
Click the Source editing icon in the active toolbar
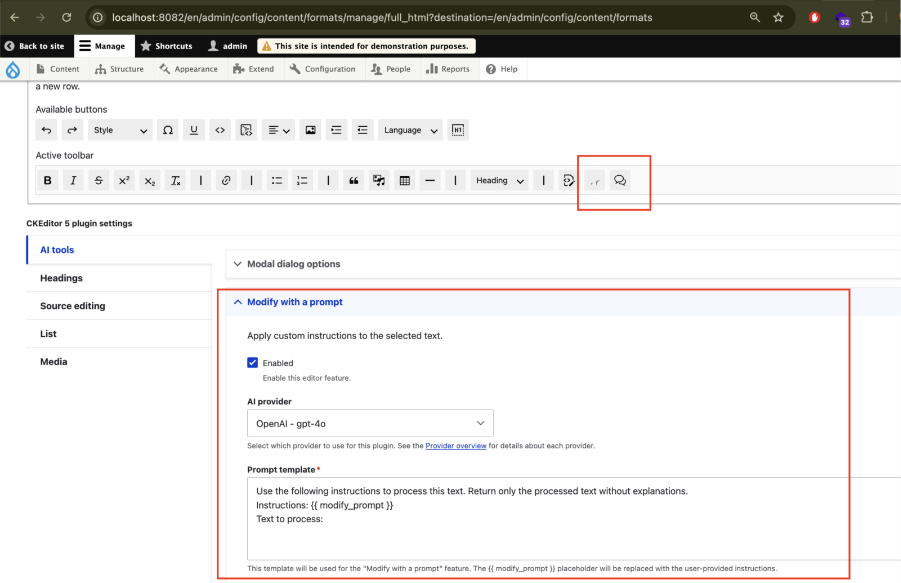pos(566,180)
